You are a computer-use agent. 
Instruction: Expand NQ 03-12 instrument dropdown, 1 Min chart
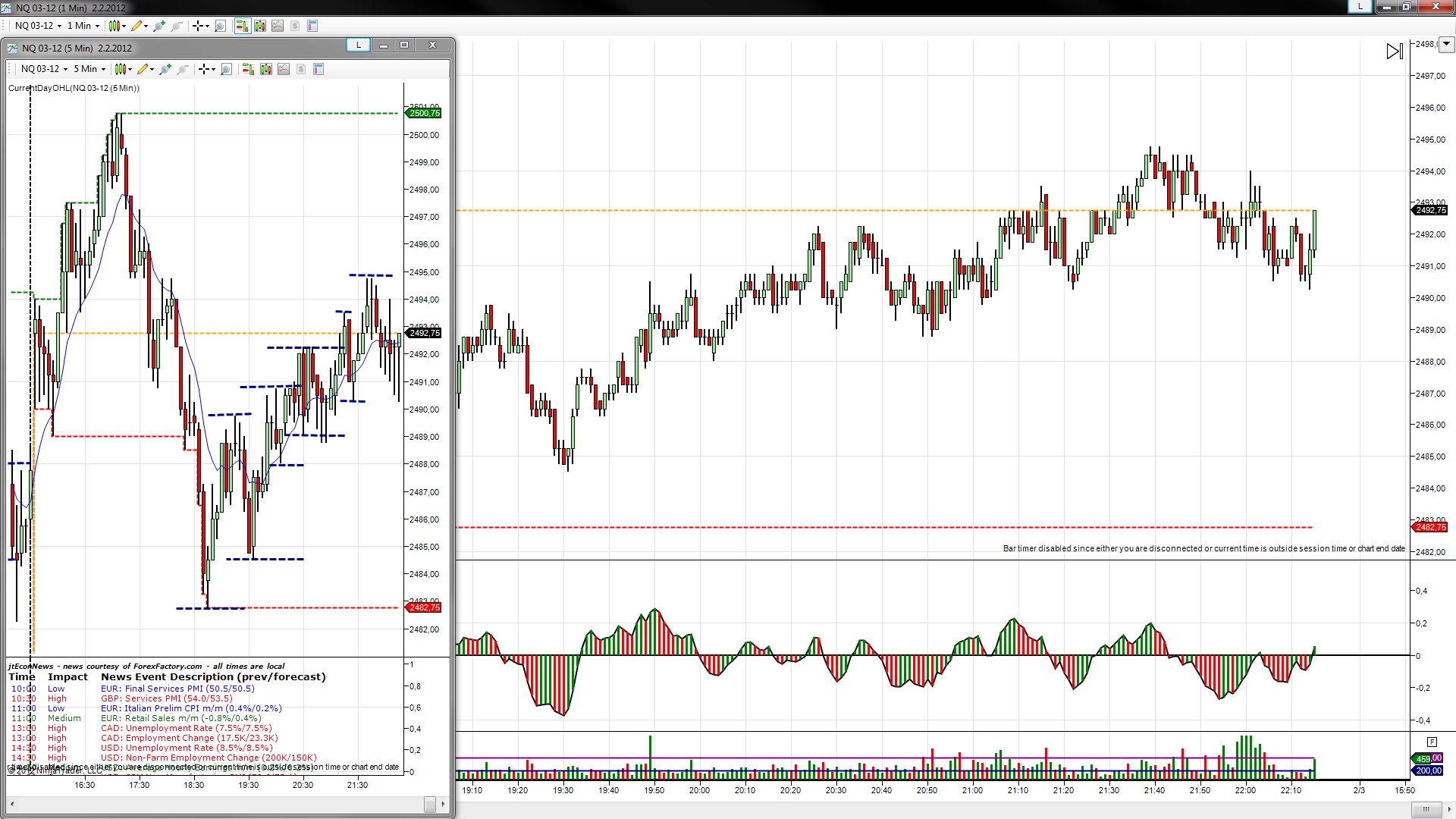pos(39,26)
